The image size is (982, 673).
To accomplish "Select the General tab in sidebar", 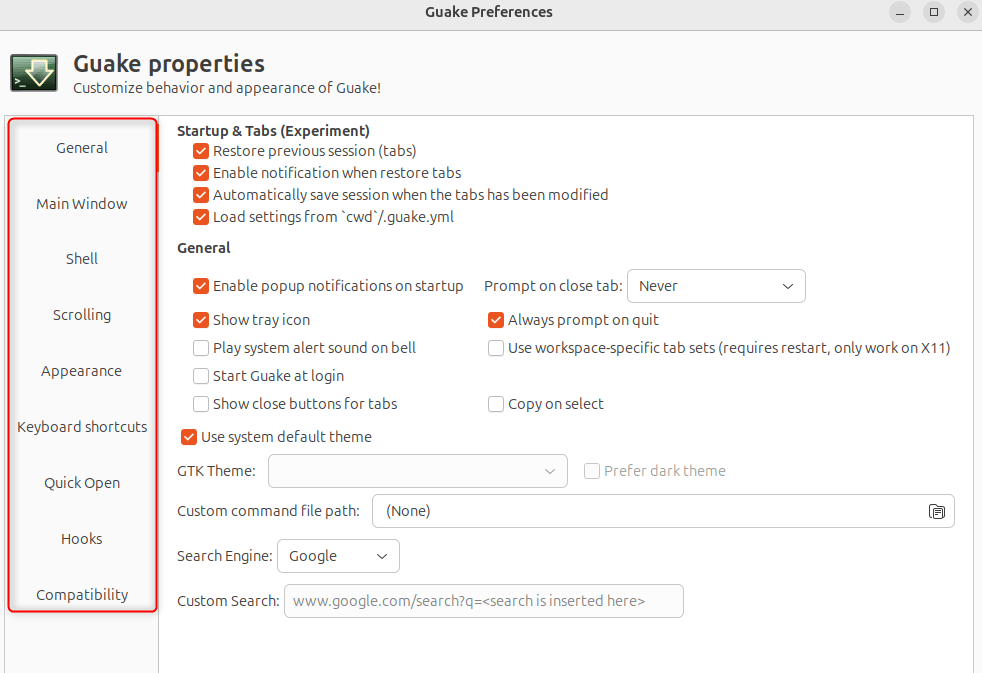I will pyautogui.click(x=82, y=148).
